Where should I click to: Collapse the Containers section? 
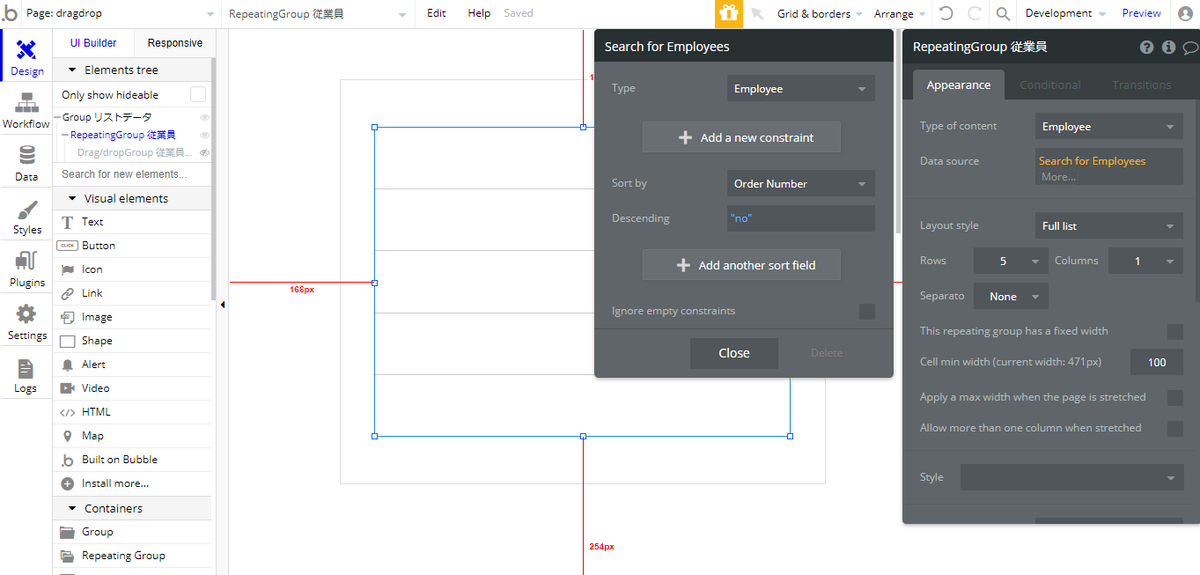[x=72, y=509]
